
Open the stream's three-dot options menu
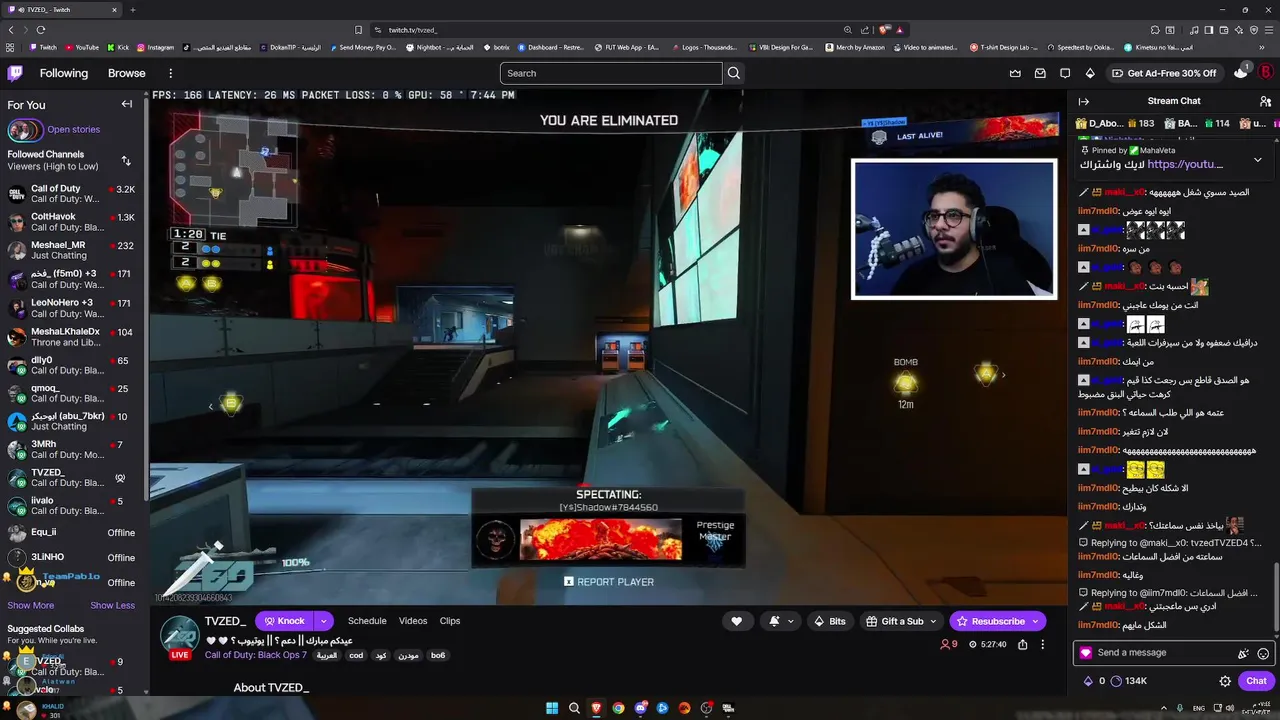[1042, 645]
